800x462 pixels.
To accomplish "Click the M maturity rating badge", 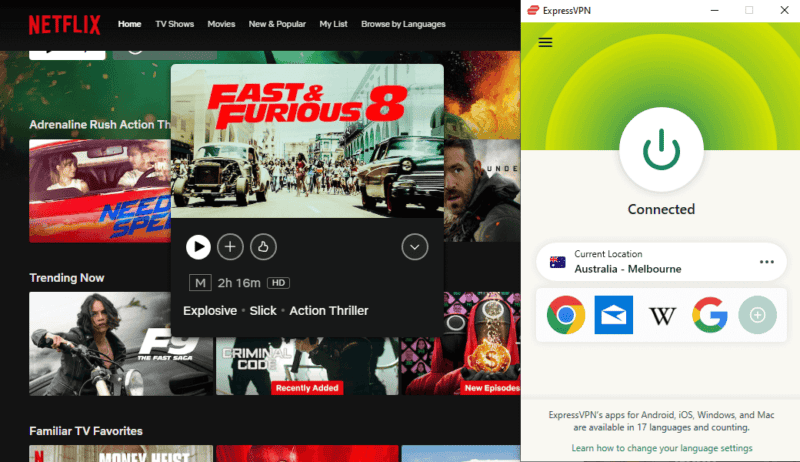I will pos(200,283).
